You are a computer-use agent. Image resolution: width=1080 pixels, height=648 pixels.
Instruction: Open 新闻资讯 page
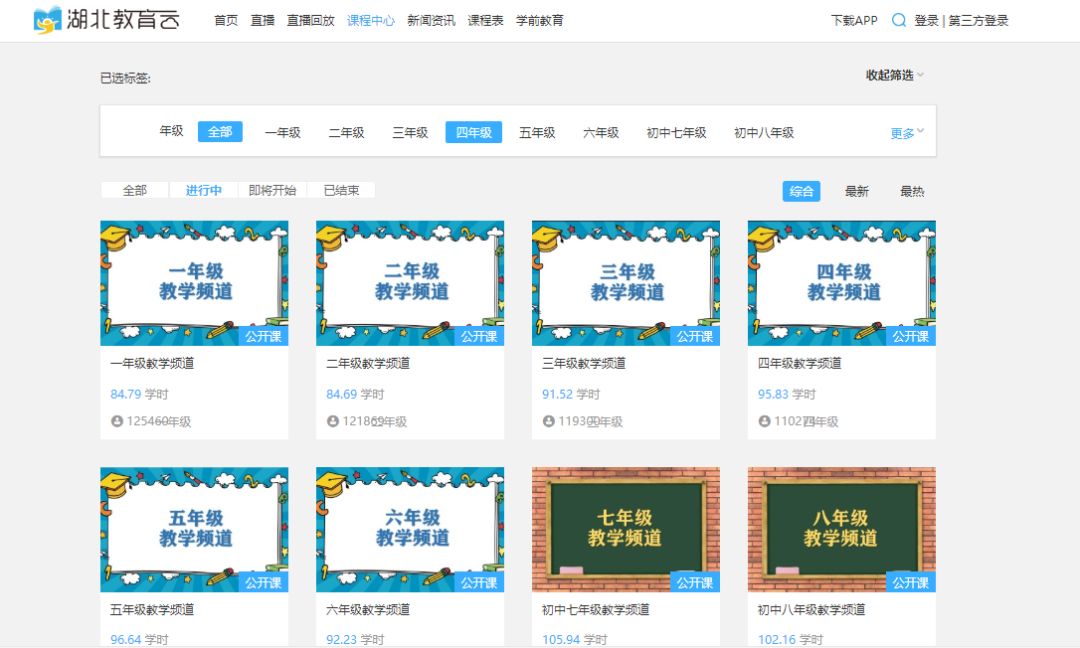pyautogui.click(x=431, y=21)
